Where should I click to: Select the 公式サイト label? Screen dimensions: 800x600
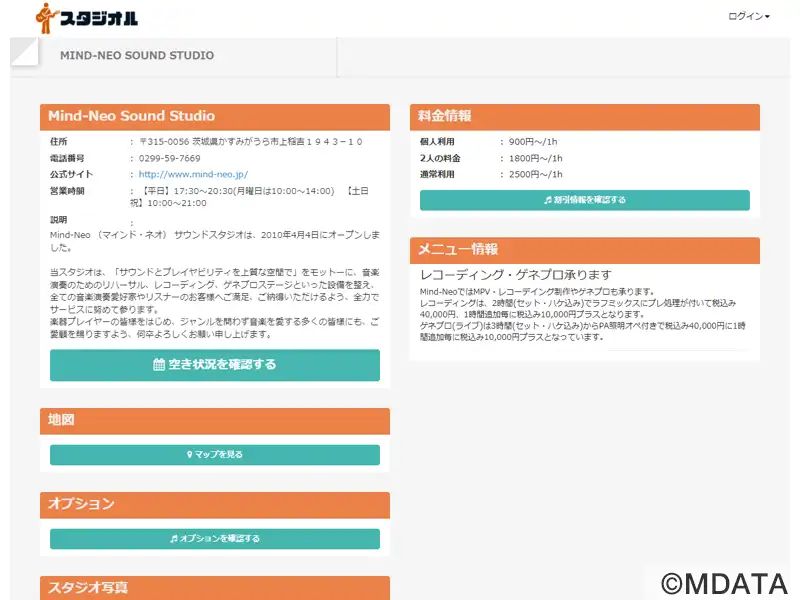(x=71, y=174)
